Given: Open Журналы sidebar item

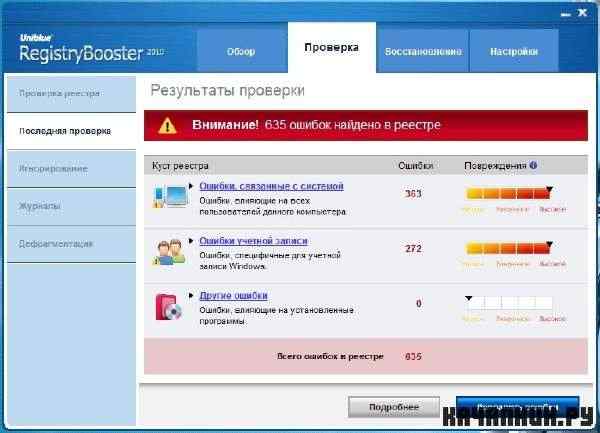Looking at the screenshot, I should pyautogui.click(x=72, y=206).
